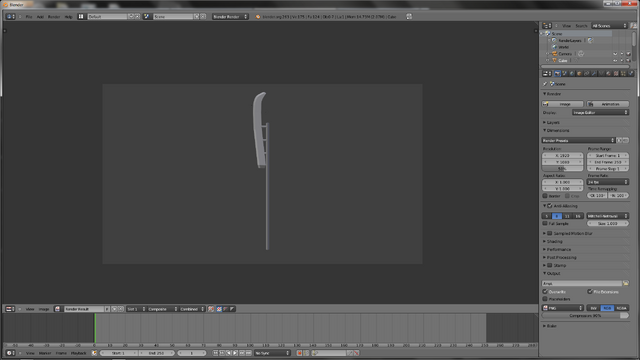Open the Modifiers wrench tab

click(x=594, y=73)
